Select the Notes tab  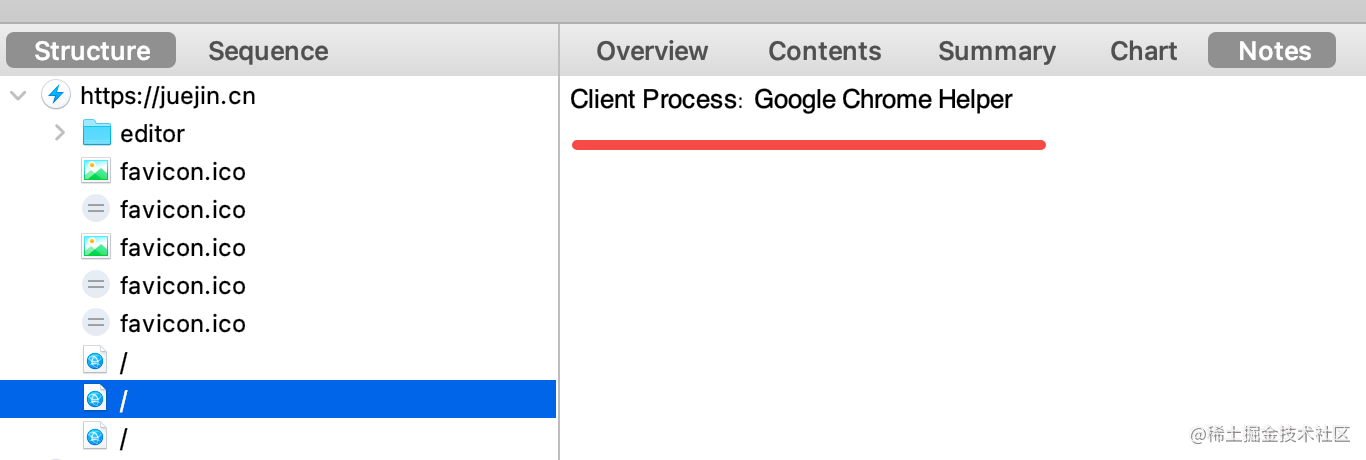tap(1274, 51)
